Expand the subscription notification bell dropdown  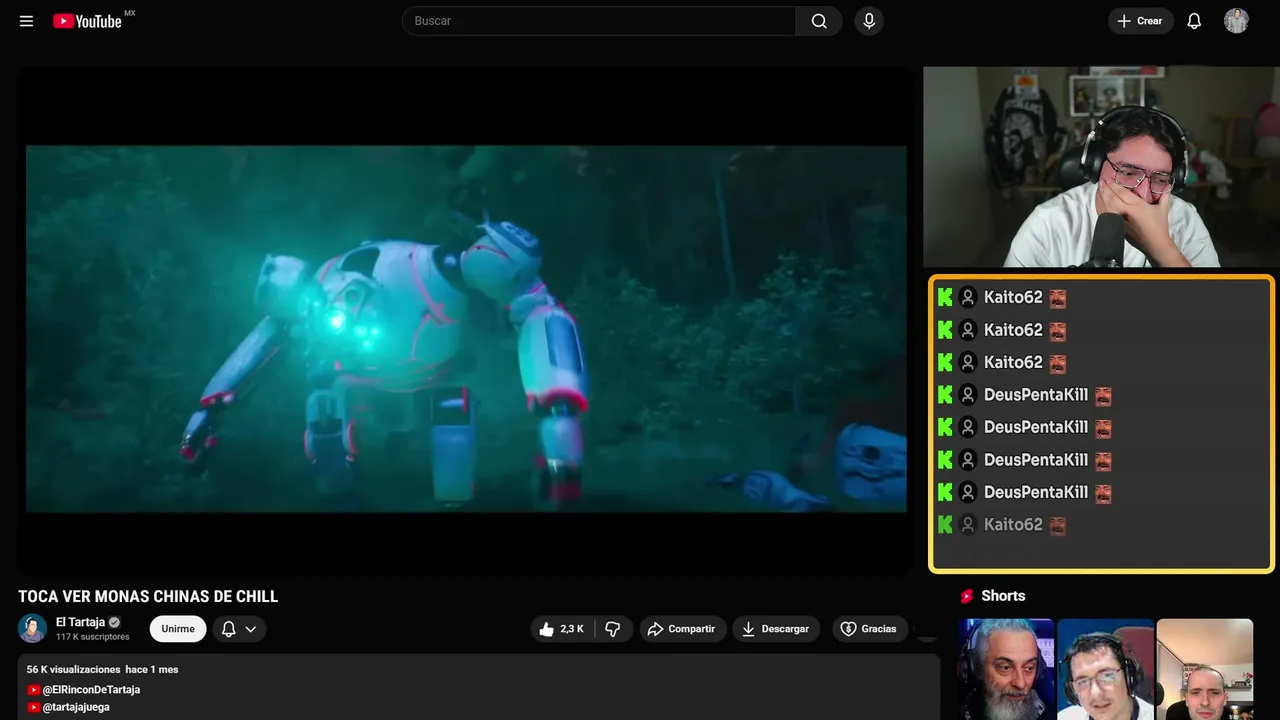point(239,629)
